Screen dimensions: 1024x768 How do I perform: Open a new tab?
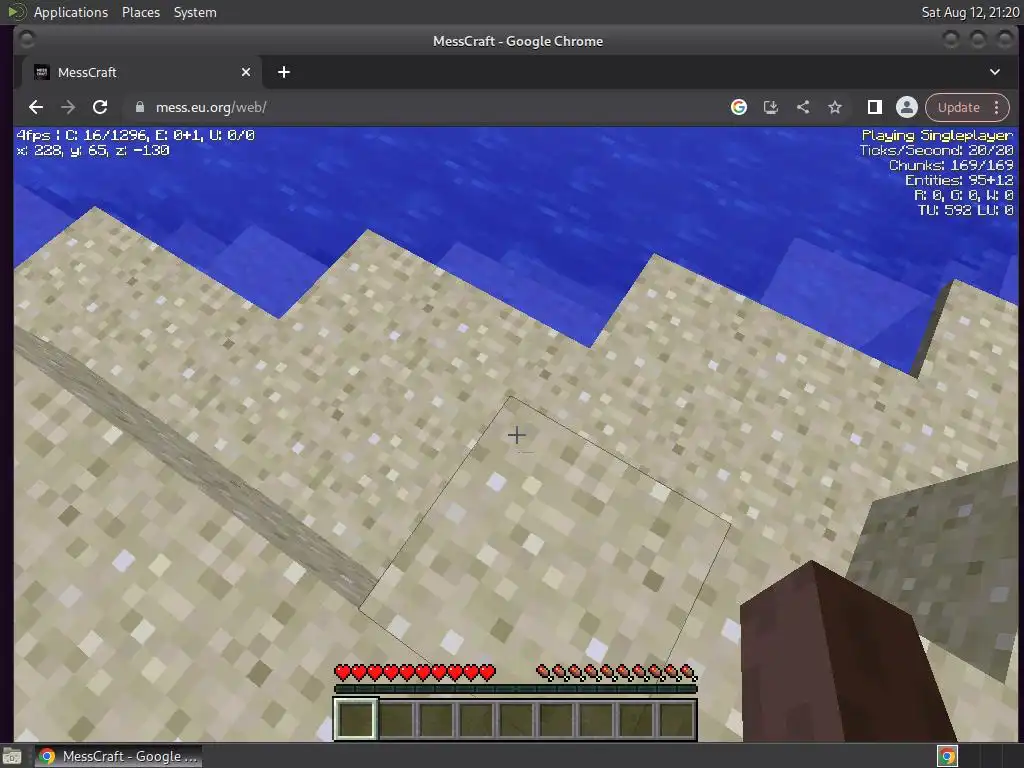tap(283, 72)
